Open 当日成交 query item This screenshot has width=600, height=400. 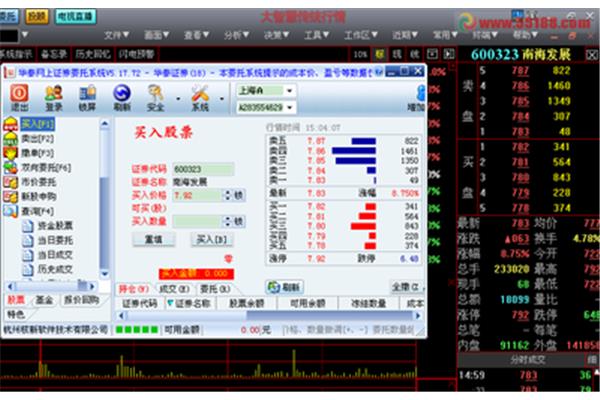[x=55, y=255]
